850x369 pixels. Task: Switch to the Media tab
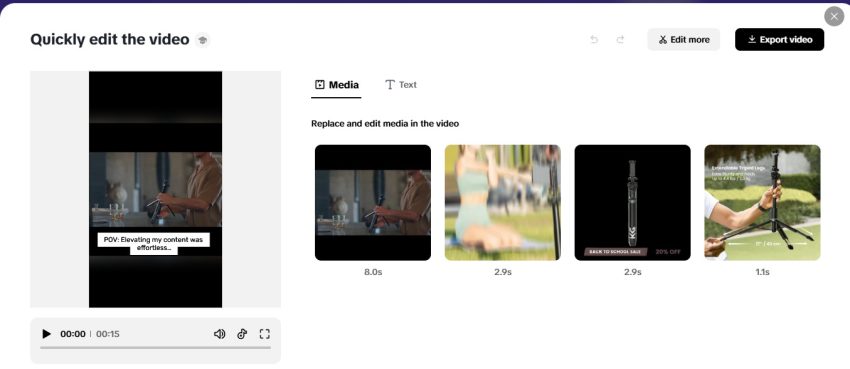coord(336,85)
